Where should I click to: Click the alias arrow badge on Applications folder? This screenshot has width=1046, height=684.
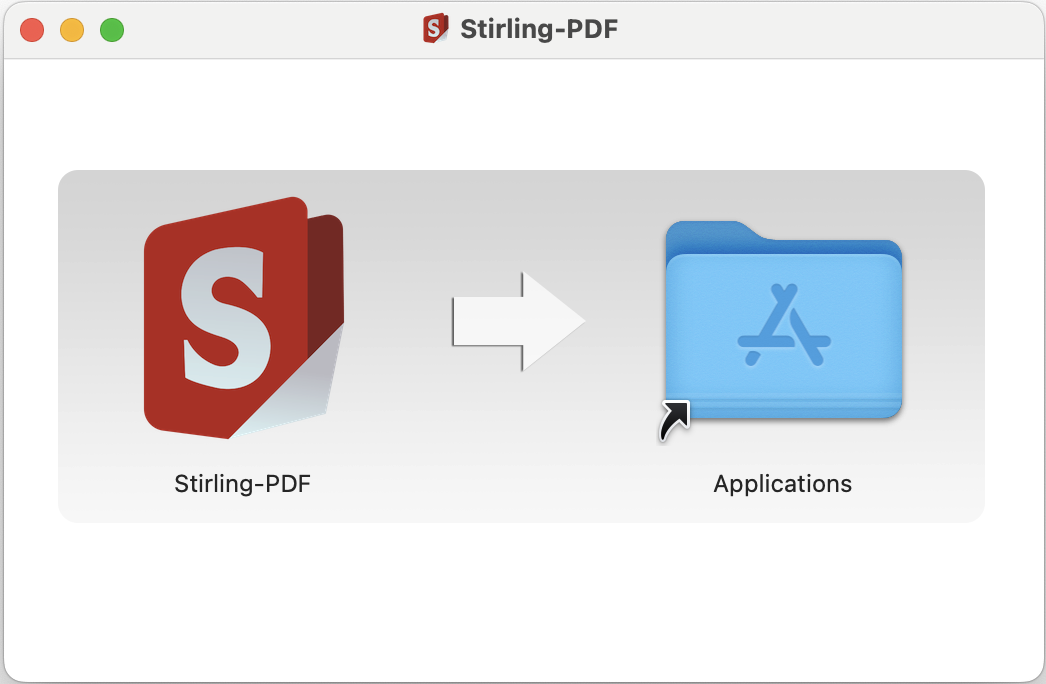[x=674, y=420]
